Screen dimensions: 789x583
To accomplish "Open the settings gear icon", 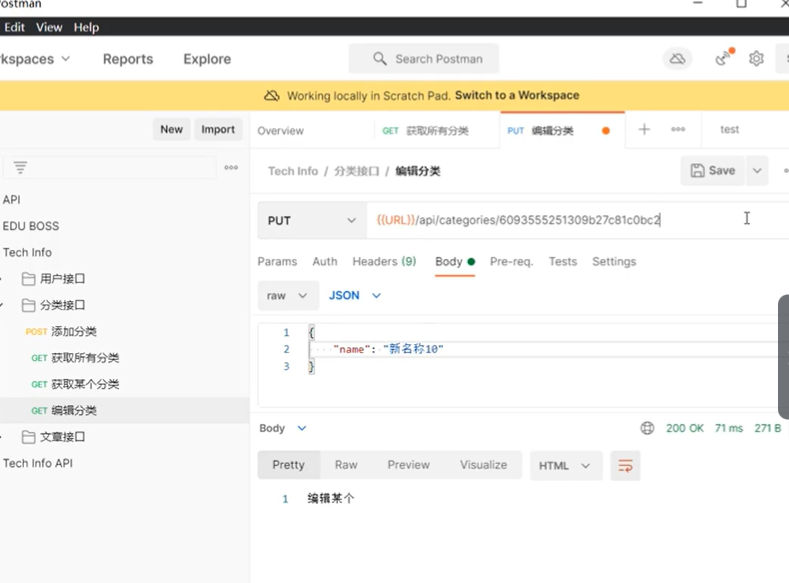I will click(756, 59).
